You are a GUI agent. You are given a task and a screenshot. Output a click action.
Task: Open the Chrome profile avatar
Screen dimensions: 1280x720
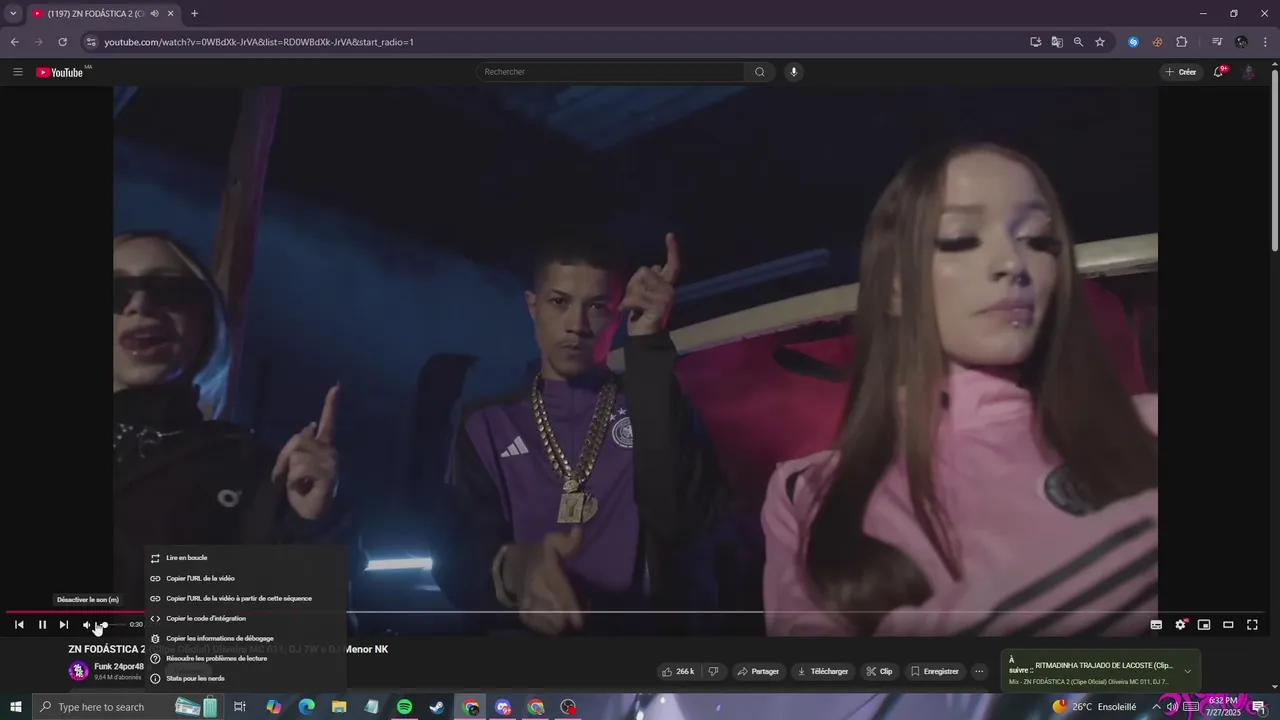(x=1241, y=42)
